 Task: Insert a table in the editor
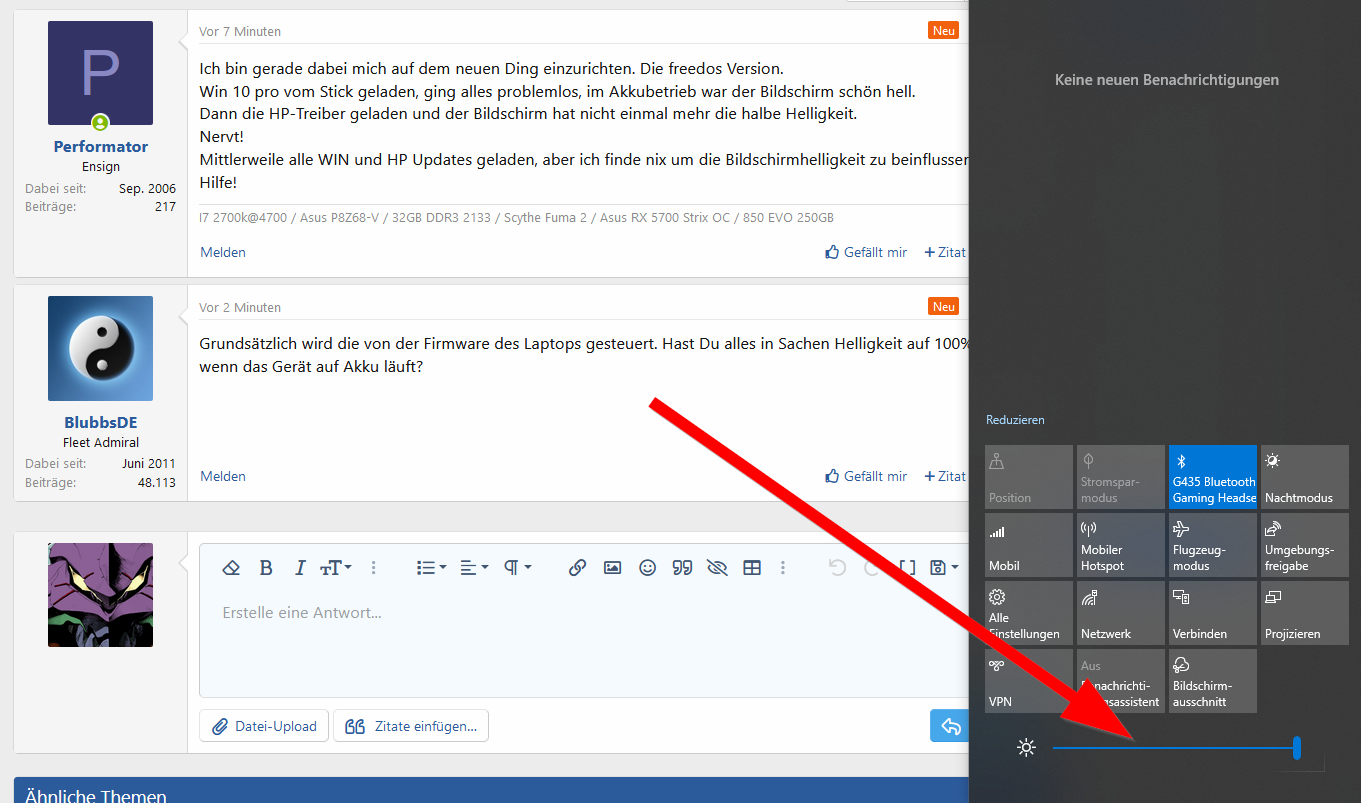pos(752,567)
